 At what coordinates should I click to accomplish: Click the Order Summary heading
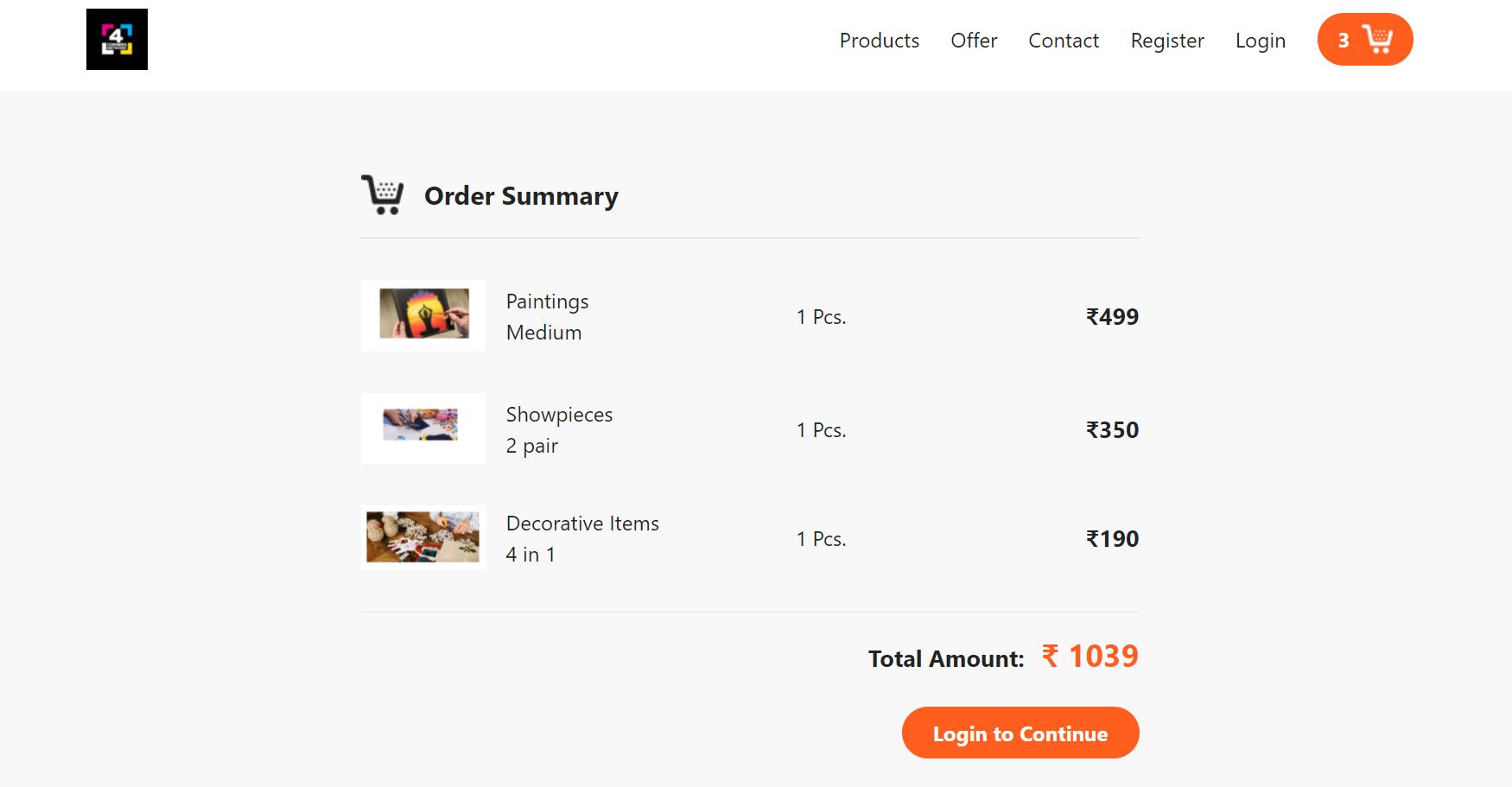tap(521, 196)
